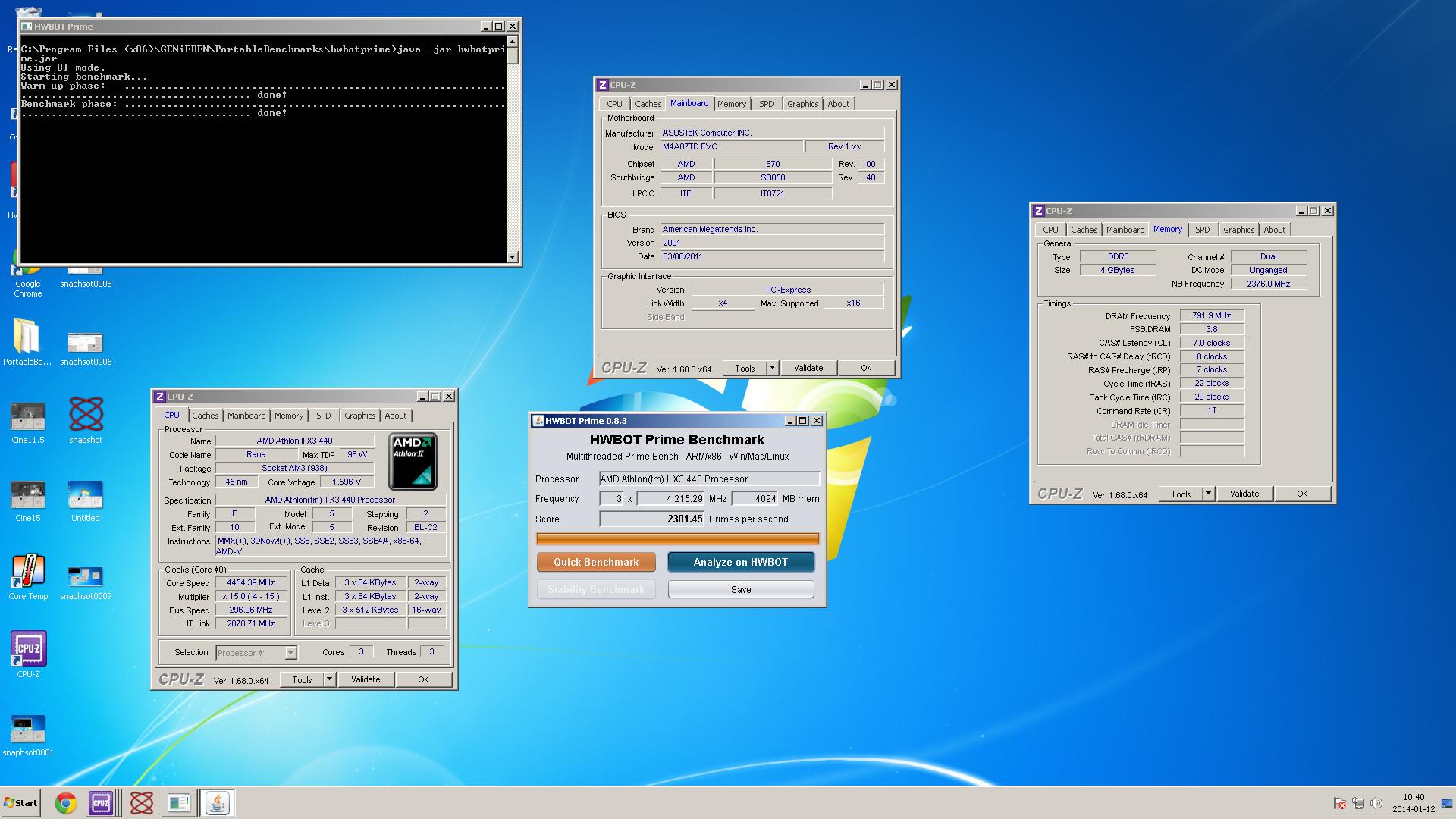Open Graphics tab in Mainboard window
Screen dimensions: 1456x819
click(802, 104)
